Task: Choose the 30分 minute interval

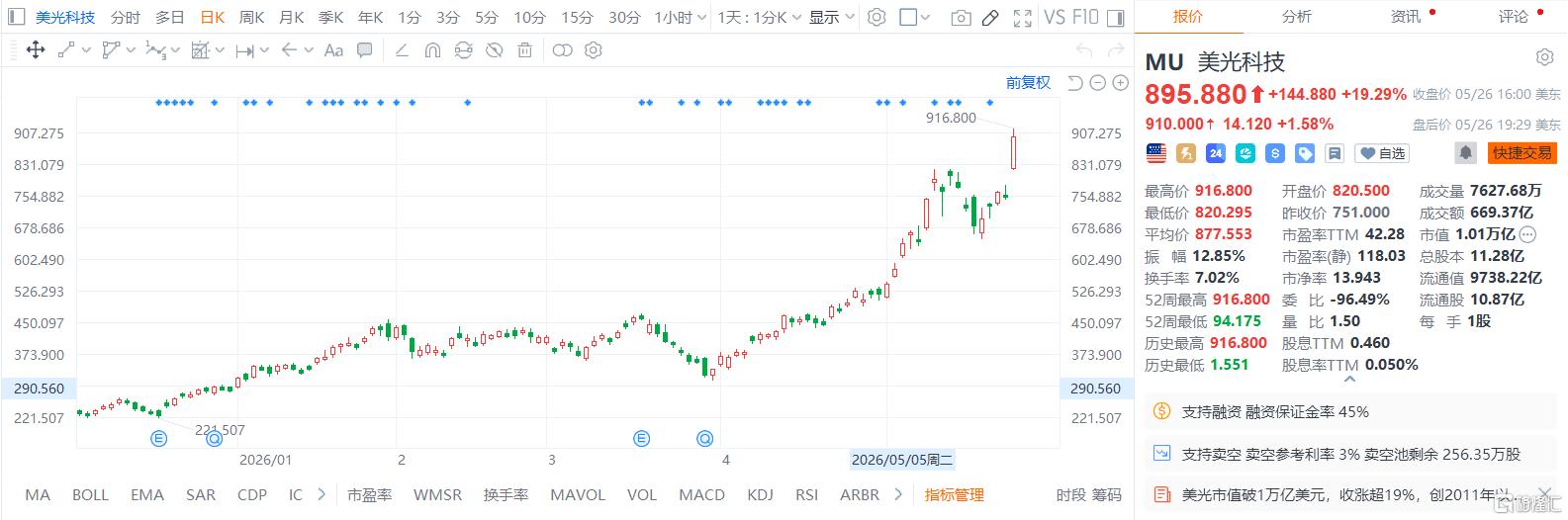Action: [624, 17]
